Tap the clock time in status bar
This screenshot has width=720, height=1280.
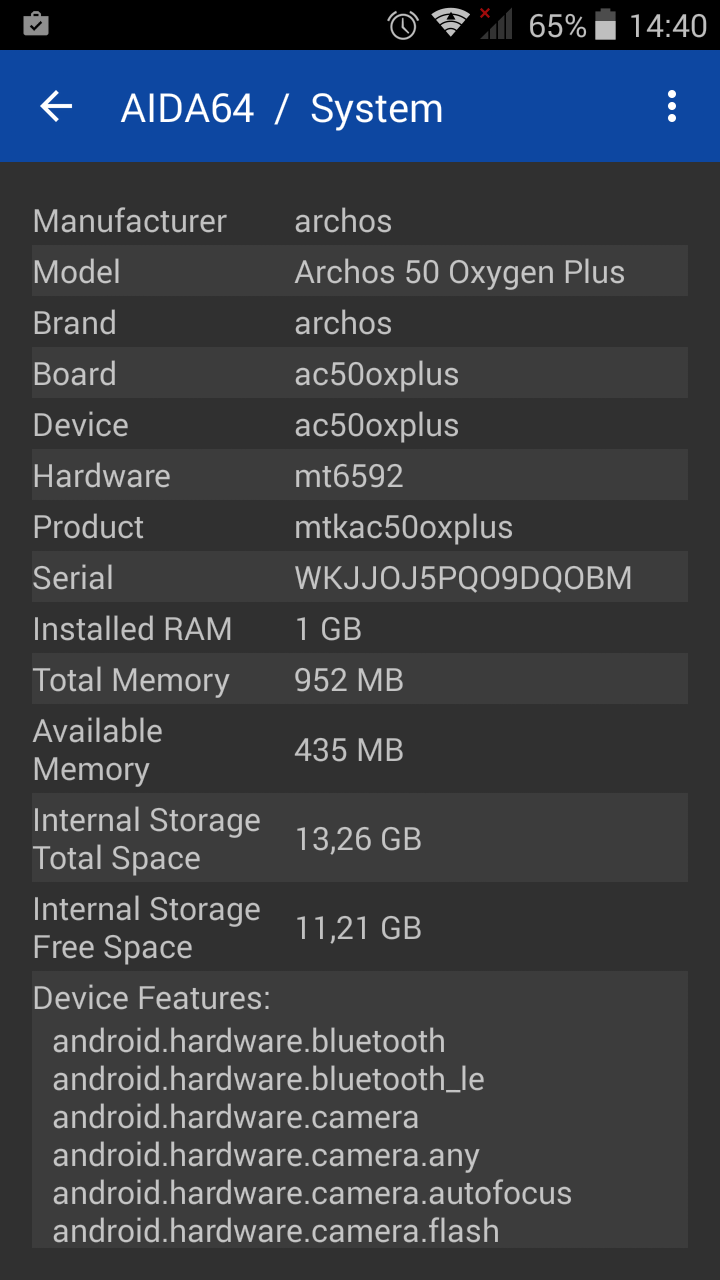667,25
